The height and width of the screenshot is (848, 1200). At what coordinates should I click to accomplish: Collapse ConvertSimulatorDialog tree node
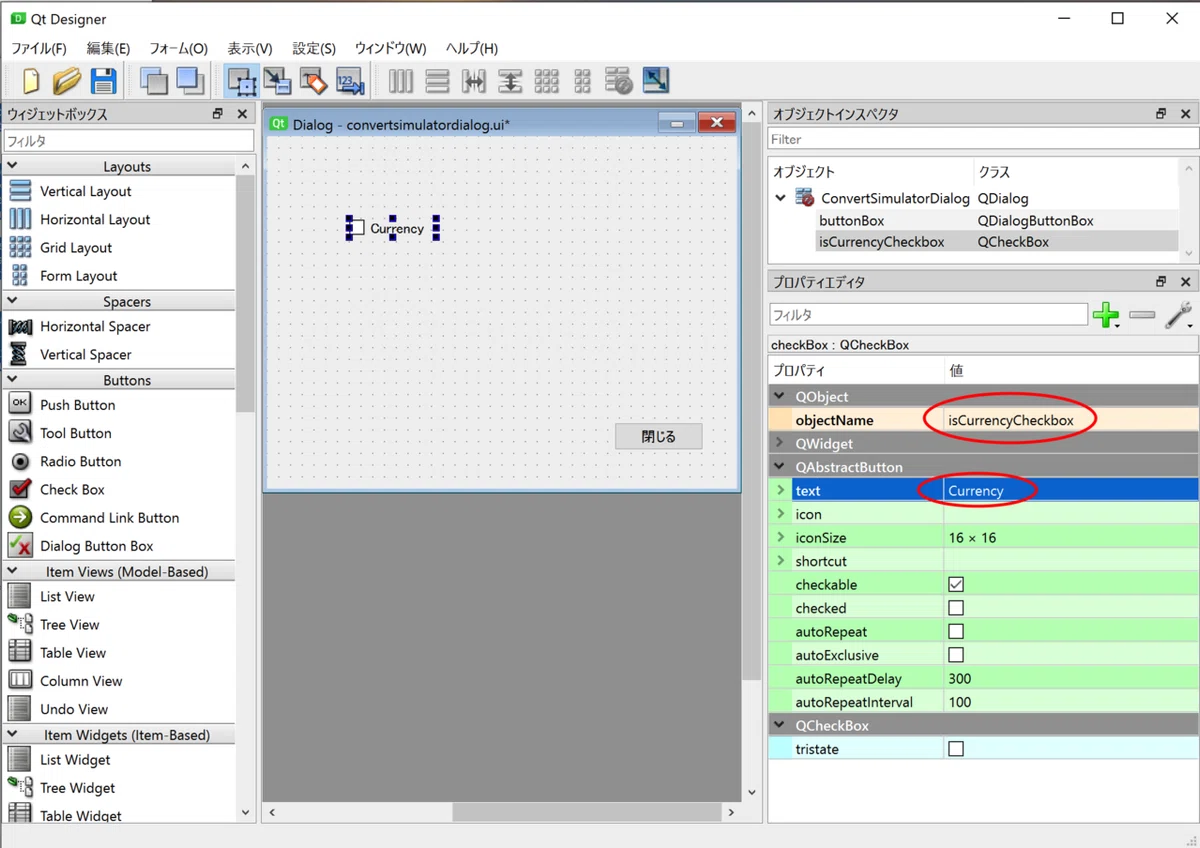click(781, 198)
